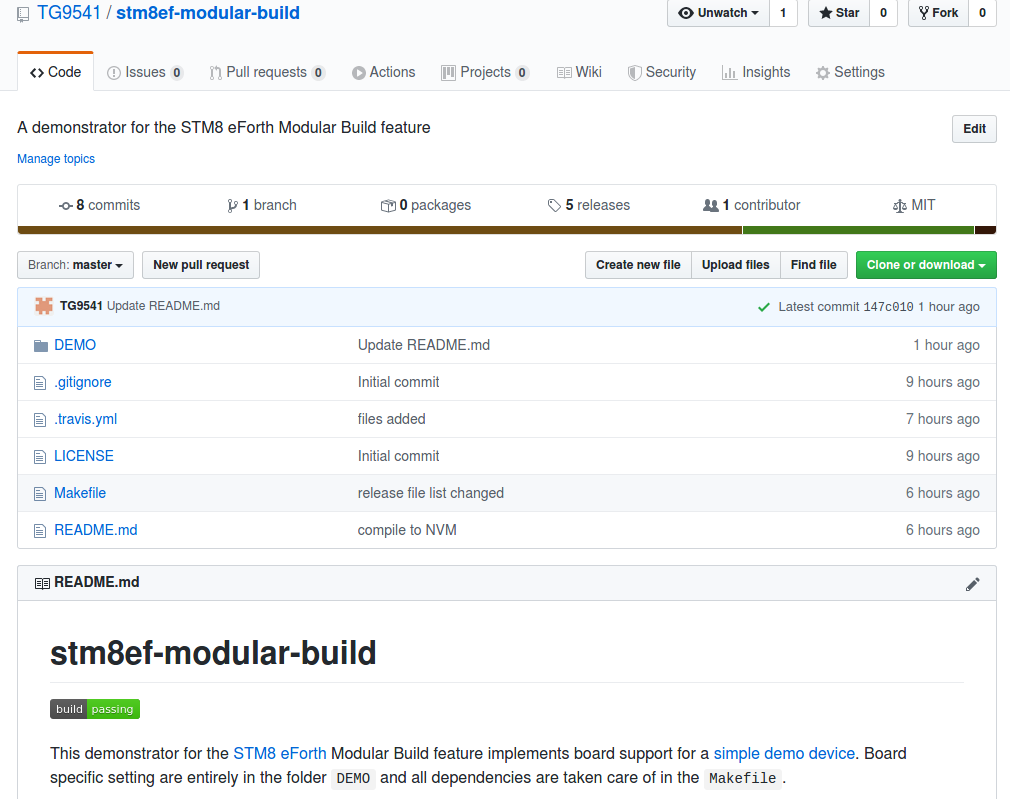This screenshot has height=799, width=1010.
Task: Click Upload files button
Action: coord(736,265)
